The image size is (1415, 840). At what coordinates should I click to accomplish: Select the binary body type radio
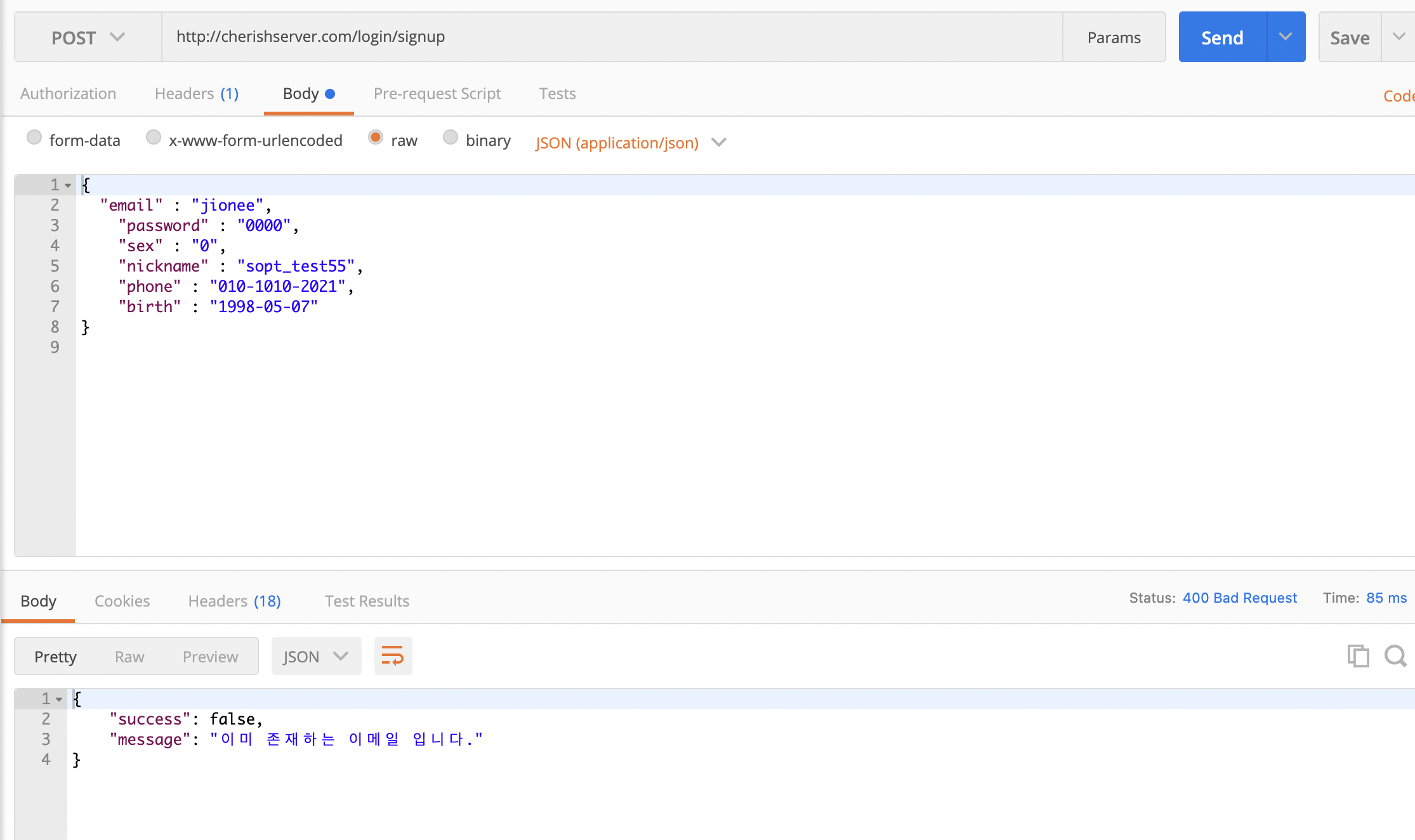pos(451,138)
